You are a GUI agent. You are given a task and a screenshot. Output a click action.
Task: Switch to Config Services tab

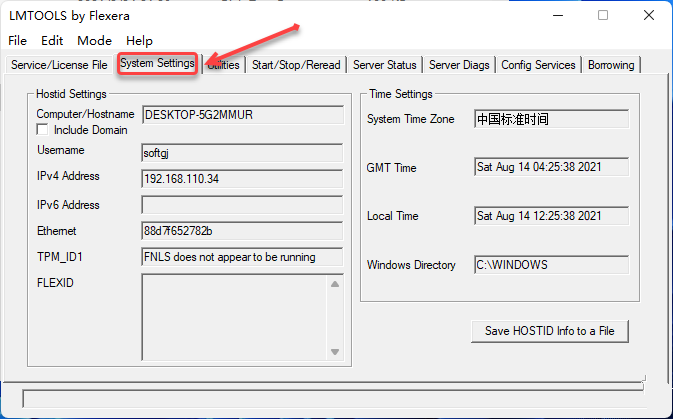pos(538,65)
